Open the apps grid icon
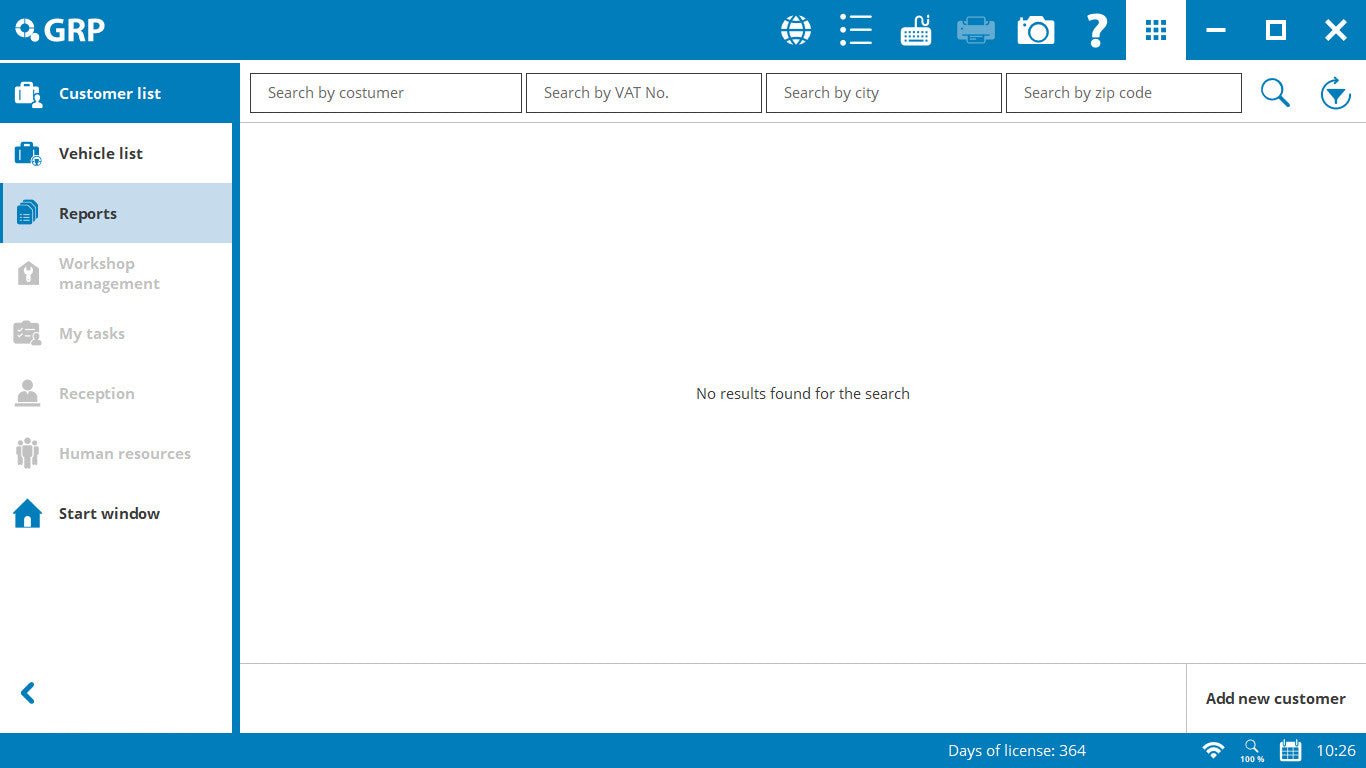 coord(1156,30)
